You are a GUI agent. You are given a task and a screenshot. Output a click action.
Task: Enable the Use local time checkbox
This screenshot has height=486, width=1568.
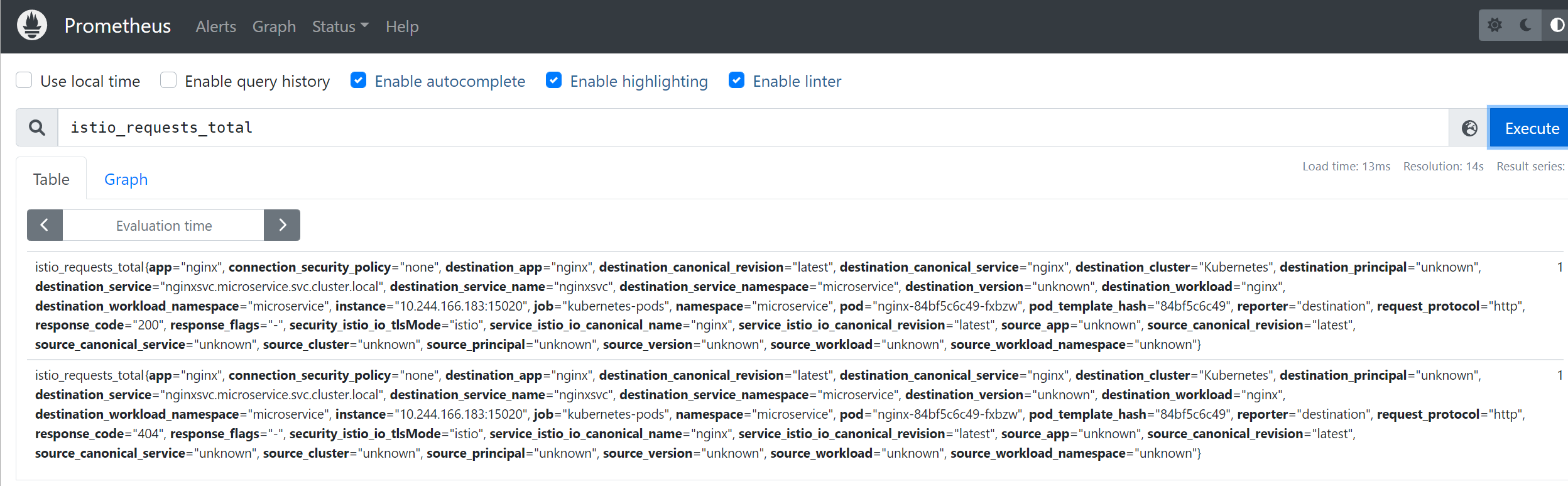point(24,80)
